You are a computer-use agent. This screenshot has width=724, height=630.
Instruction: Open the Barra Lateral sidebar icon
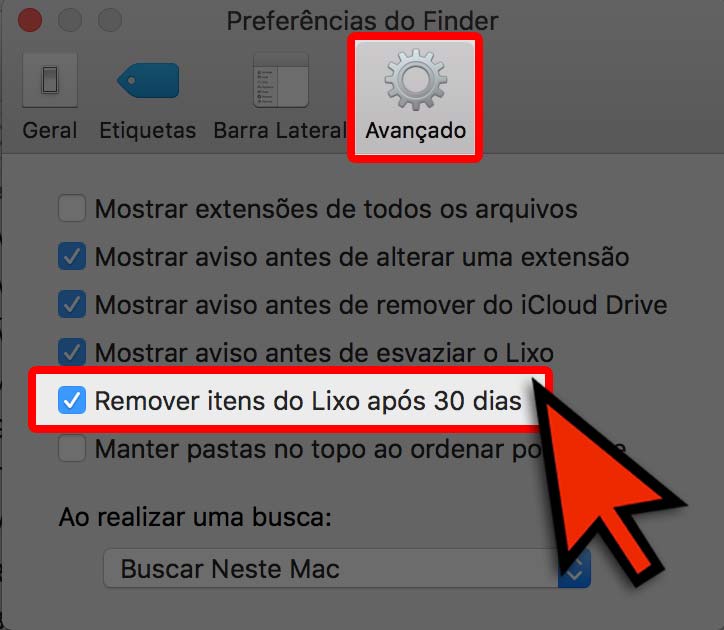coord(281,80)
